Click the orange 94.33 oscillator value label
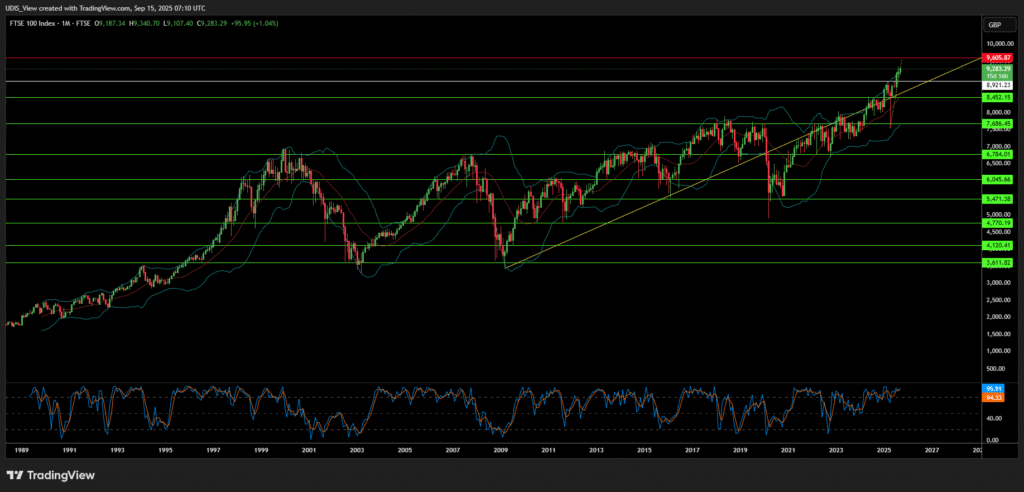1024x492 pixels. point(994,397)
